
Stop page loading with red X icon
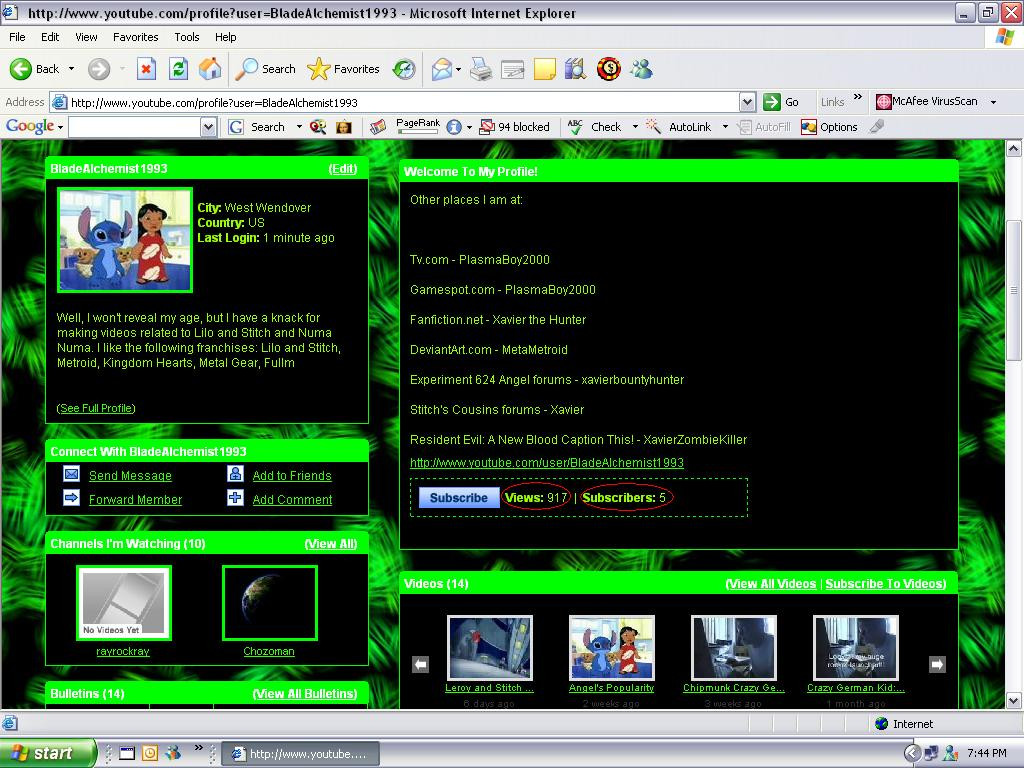tap(146, 69)
